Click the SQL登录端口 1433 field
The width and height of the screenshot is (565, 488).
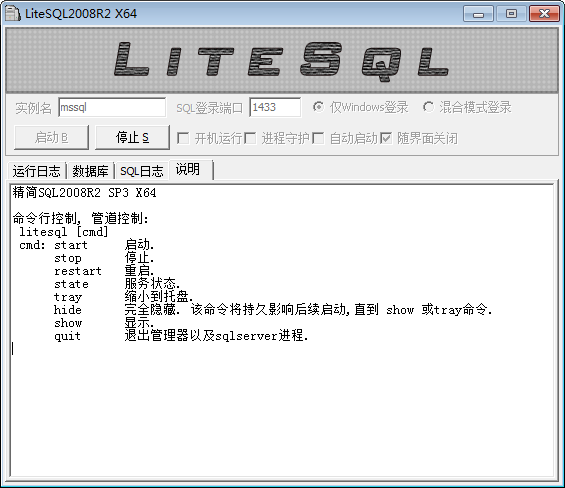[x=275, y=107]
